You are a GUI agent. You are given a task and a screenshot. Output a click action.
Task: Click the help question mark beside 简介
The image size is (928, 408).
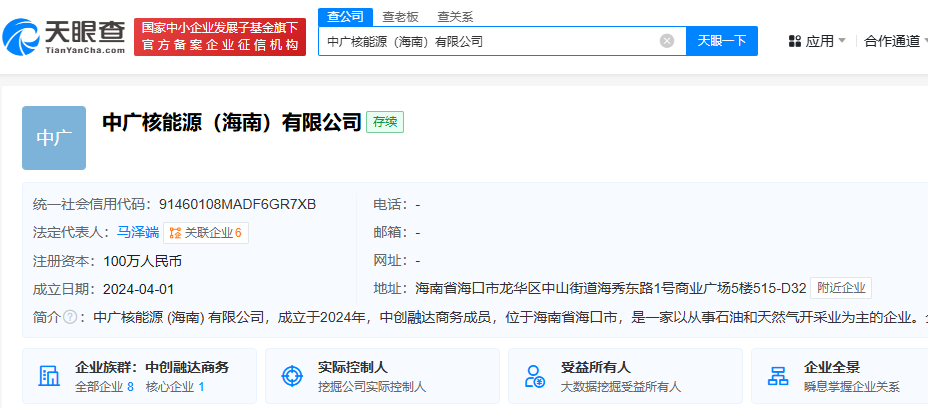(x=70, y=317)
